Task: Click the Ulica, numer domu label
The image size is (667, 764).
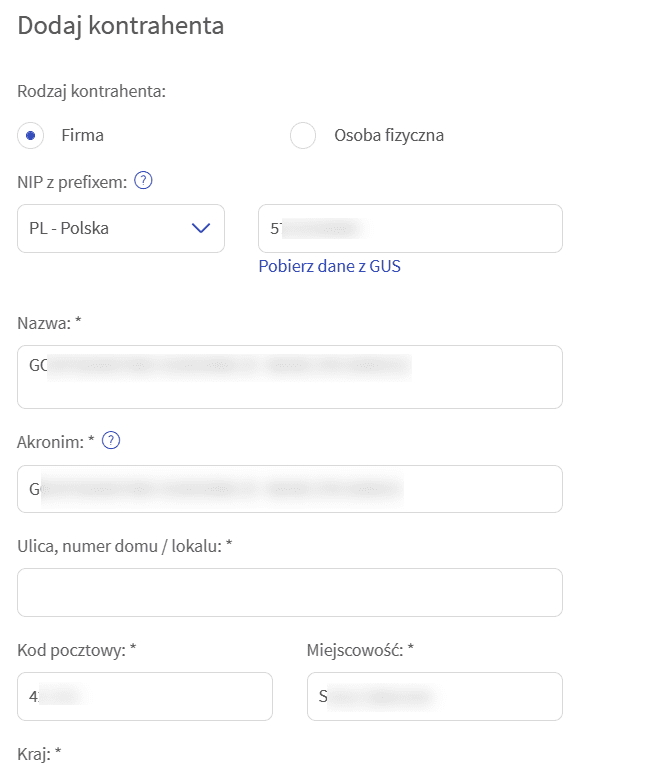Action: point(125,546)
